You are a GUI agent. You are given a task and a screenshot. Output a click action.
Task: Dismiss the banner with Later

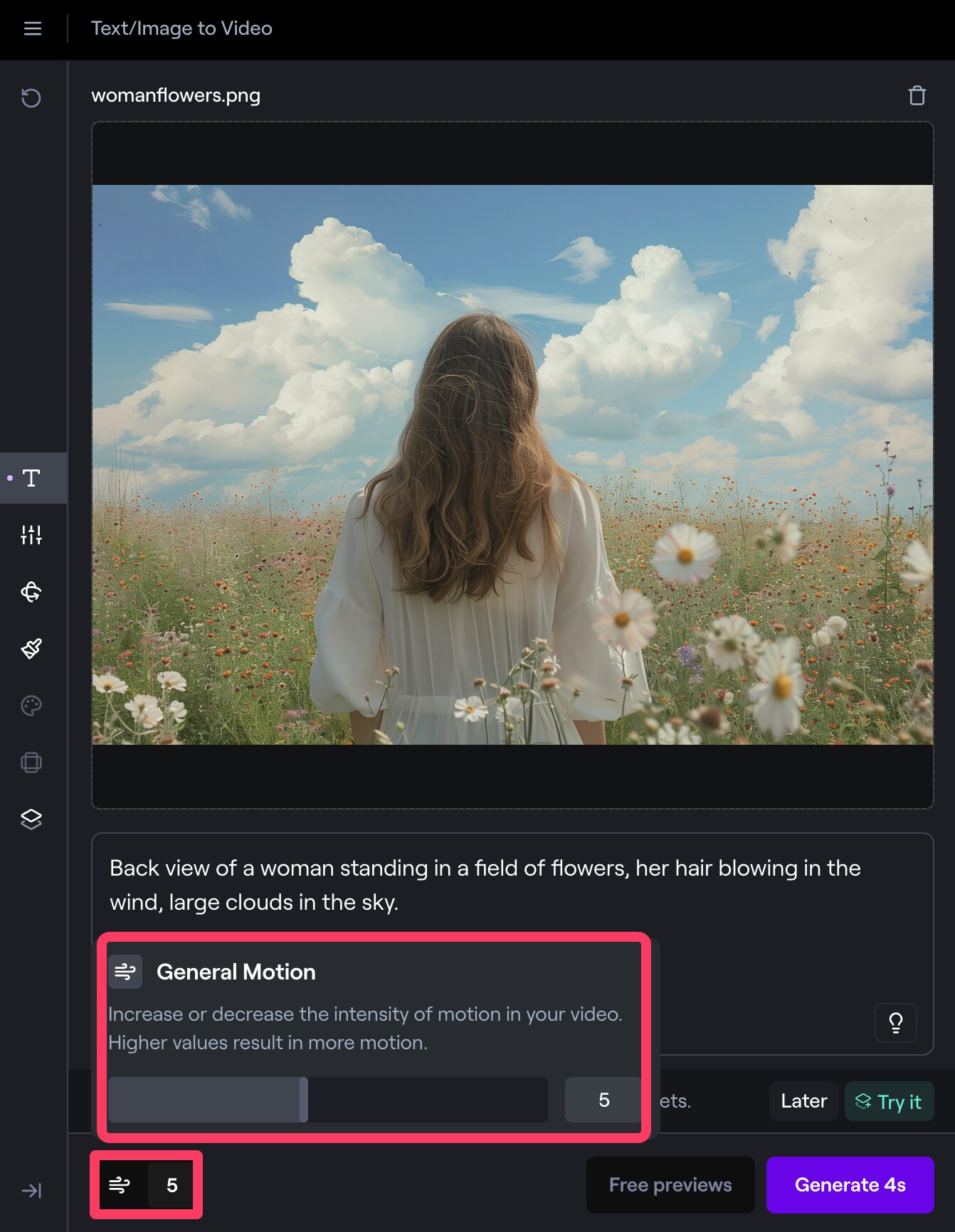pyautogui.click(x=803, y=1101)
